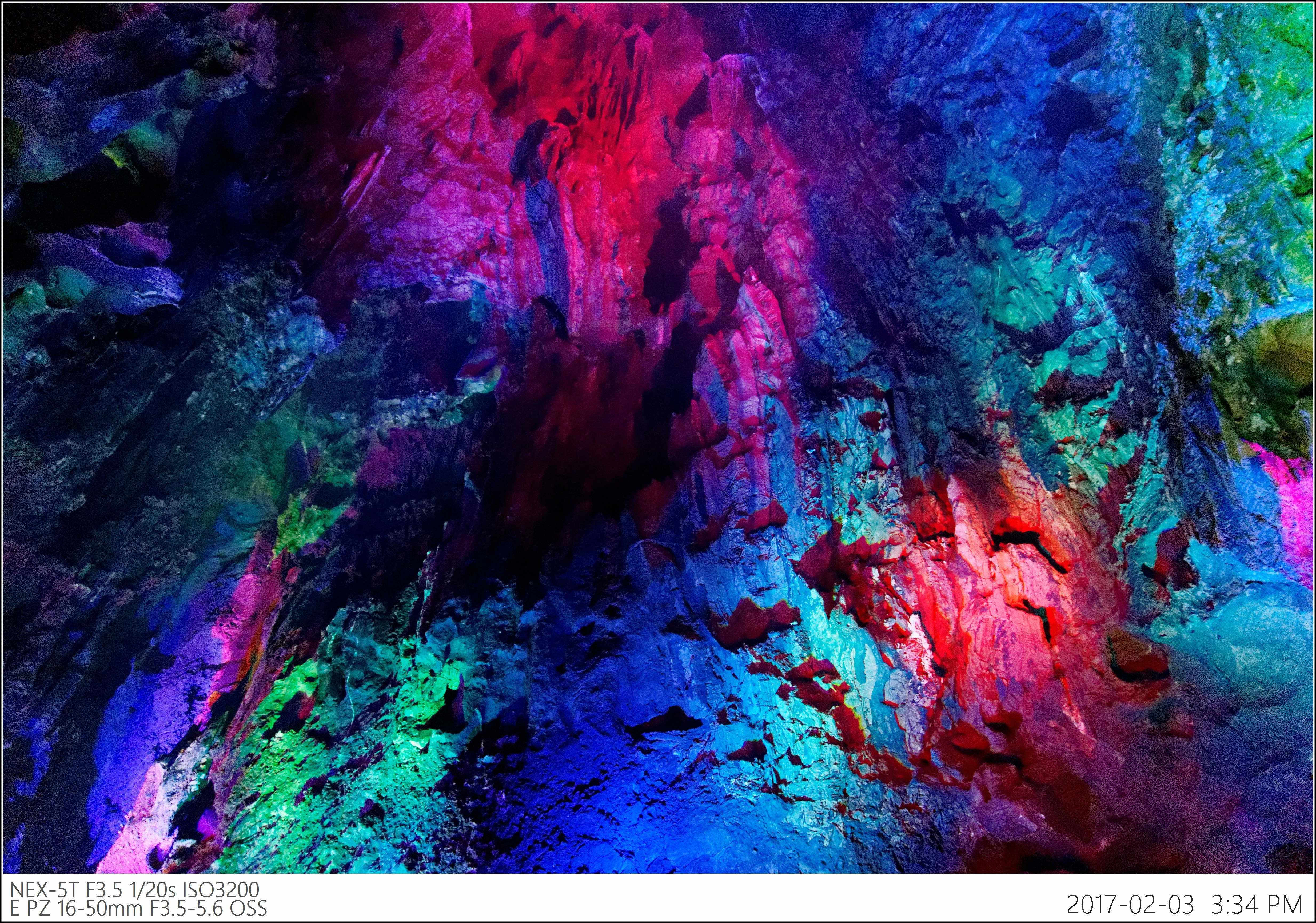Click the F3.5 aperture value on first line

pyautogui.click(x=104, y=890)
